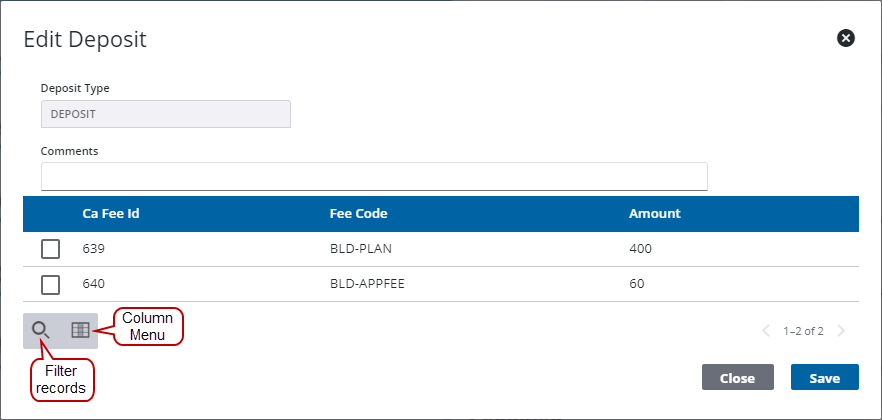Click into the Comments text field
This screenshot has height=420, width=882.
click(374, 177)
